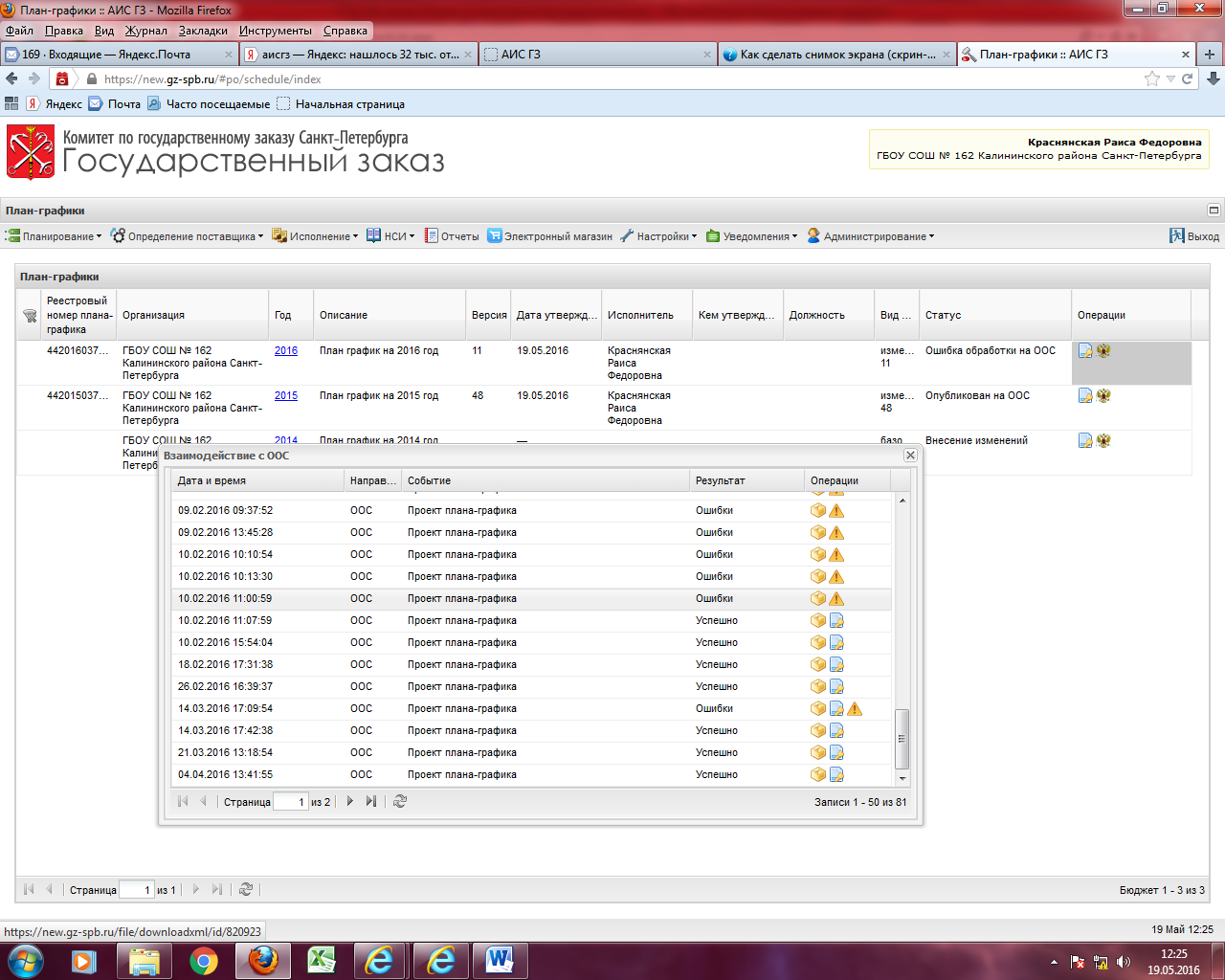Bookmark page with the star icon
Image resolution: width=1225 pixels, height=980 pixels.
click(1151, 79)
